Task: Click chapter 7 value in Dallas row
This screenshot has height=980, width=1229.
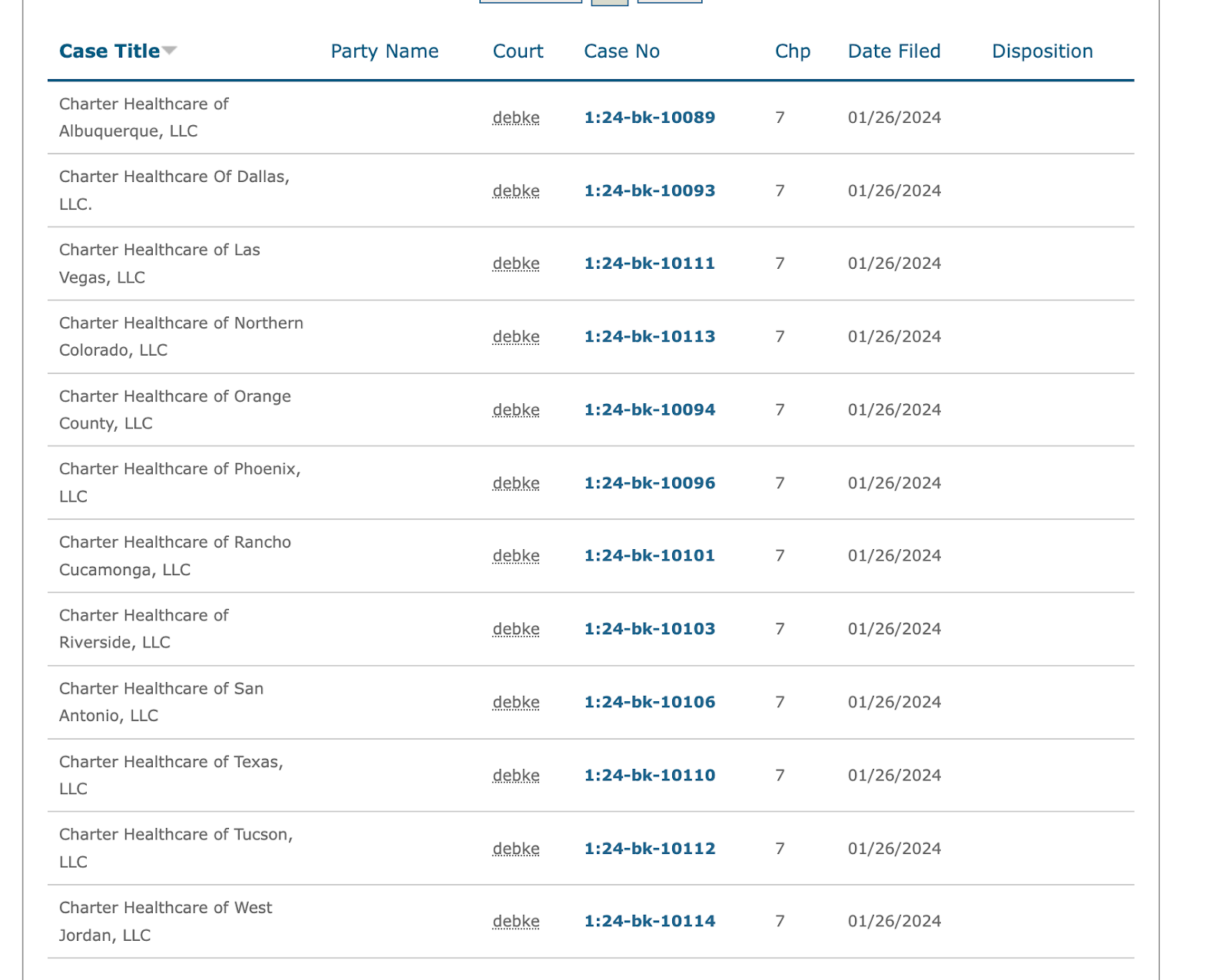Action: click(780, 190)
